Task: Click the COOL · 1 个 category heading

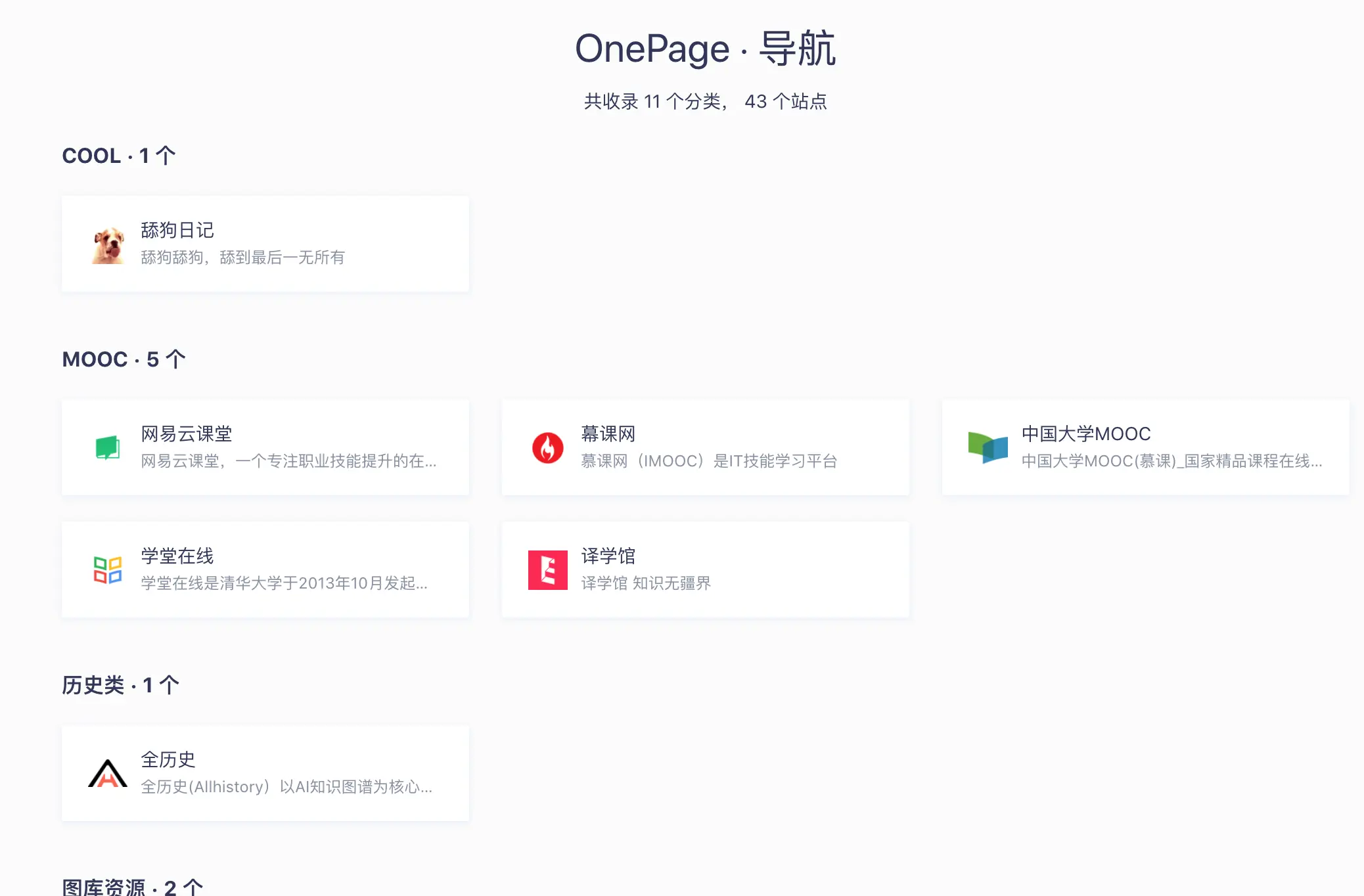Action: coord(119,156)
